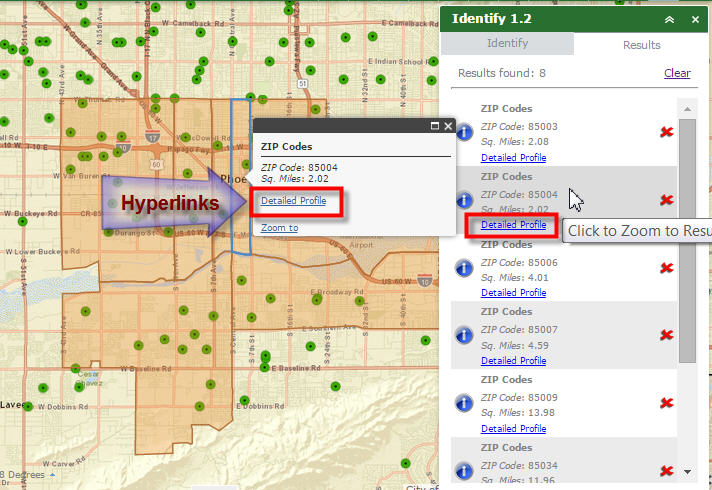Open Detailed Profile for ZIP 85009
The width and height of the screenshot is (712, 490).
[x=513, y=429]
